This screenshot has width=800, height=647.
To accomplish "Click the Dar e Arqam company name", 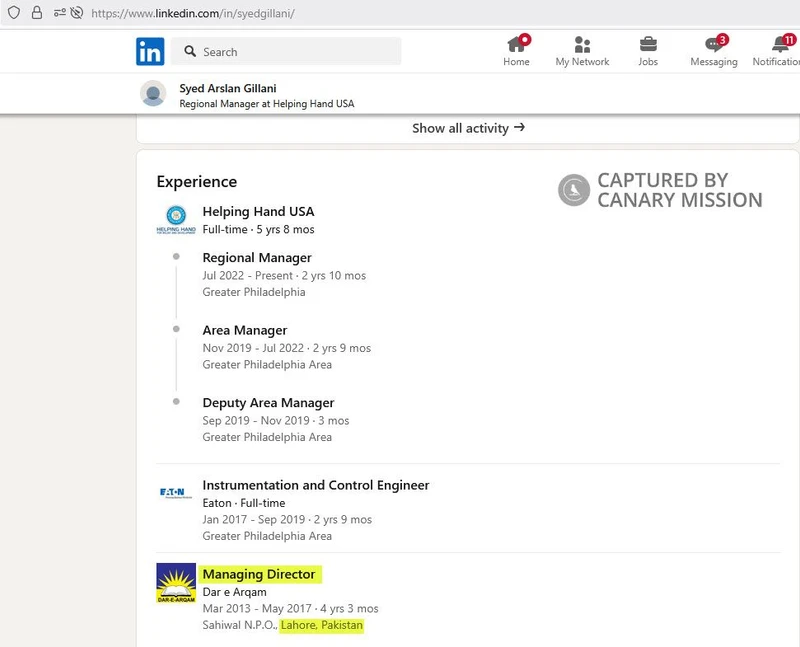I will pos(234,592).
